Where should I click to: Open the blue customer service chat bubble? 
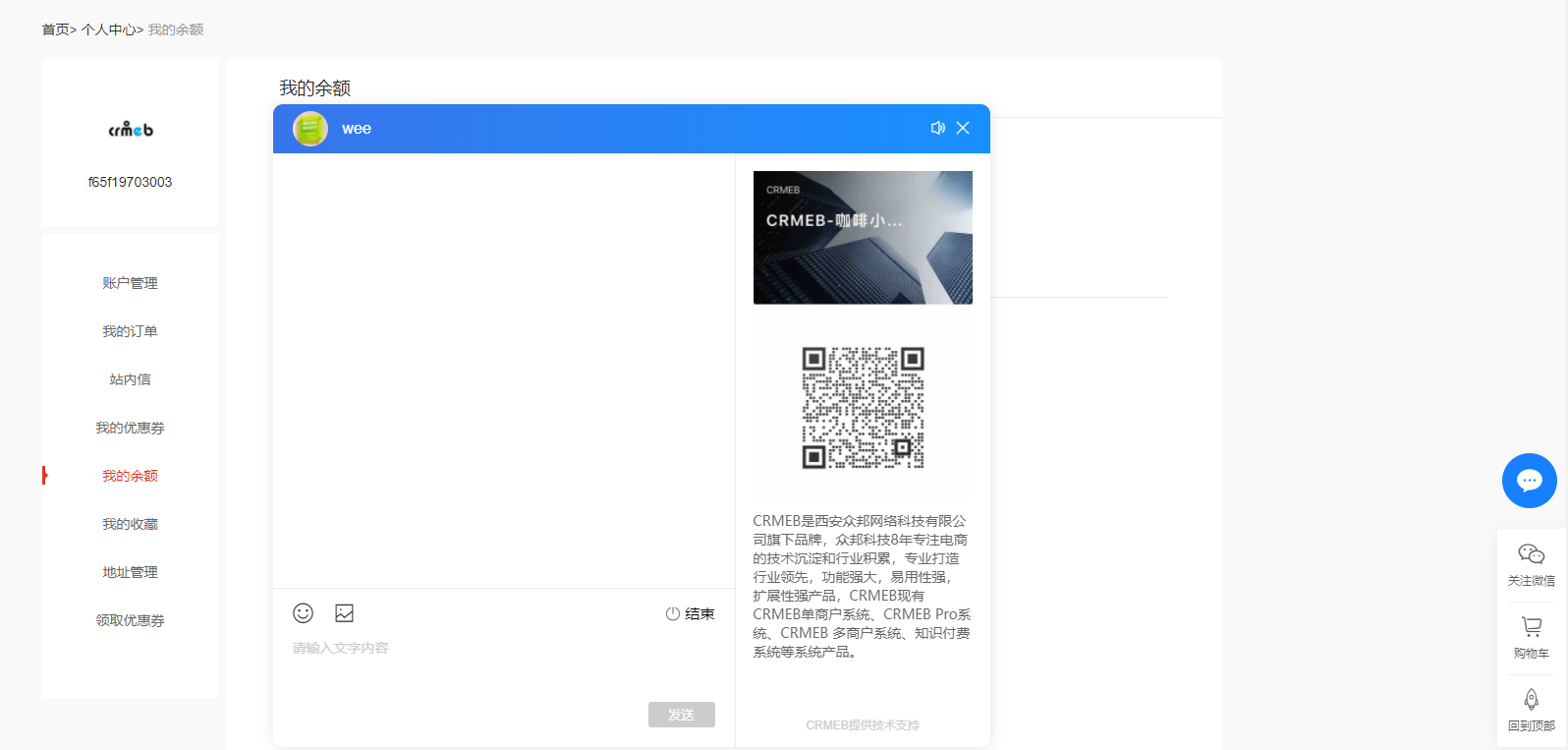(1530, 481)
